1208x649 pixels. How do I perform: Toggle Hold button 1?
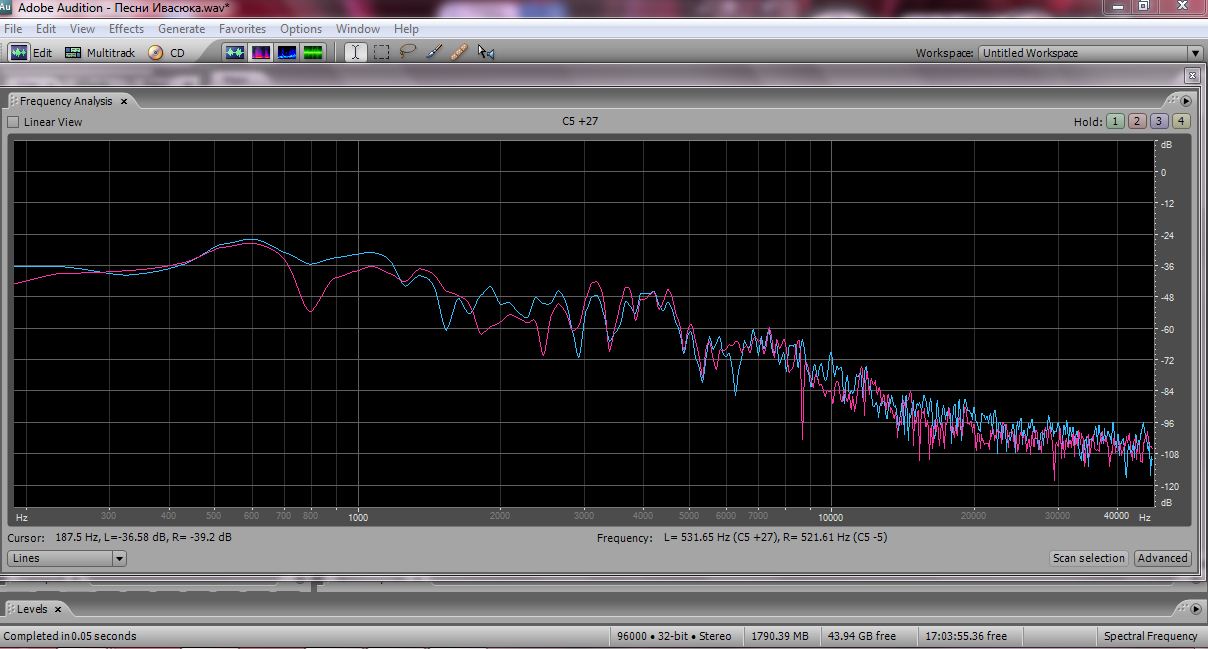(1115, 122)
